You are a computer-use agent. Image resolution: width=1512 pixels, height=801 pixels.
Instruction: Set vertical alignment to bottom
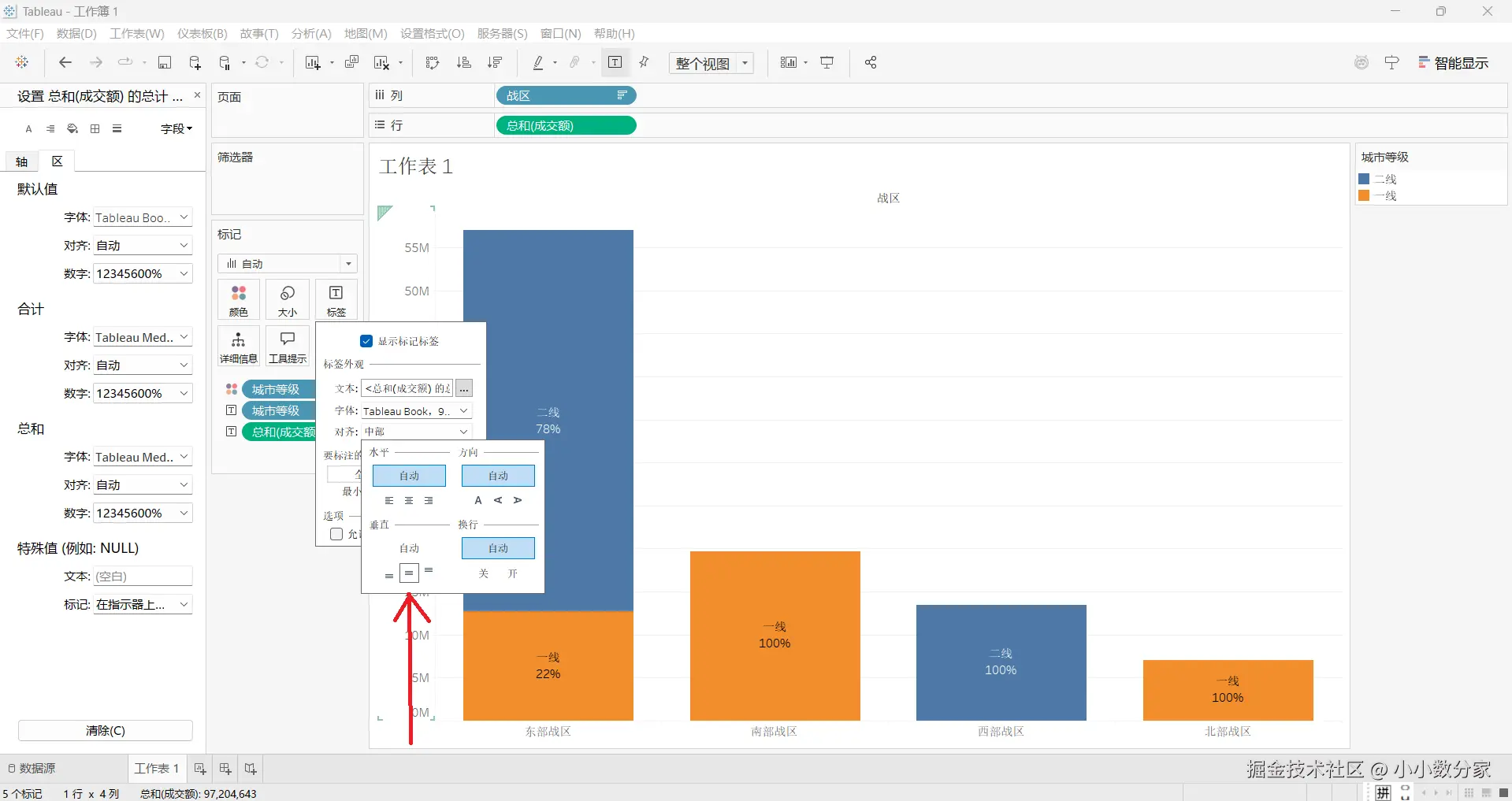click(389, 576)
